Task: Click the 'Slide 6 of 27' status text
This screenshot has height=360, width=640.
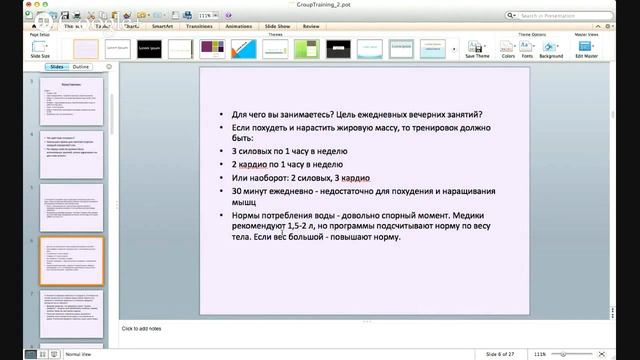Action: click(500, 354)
